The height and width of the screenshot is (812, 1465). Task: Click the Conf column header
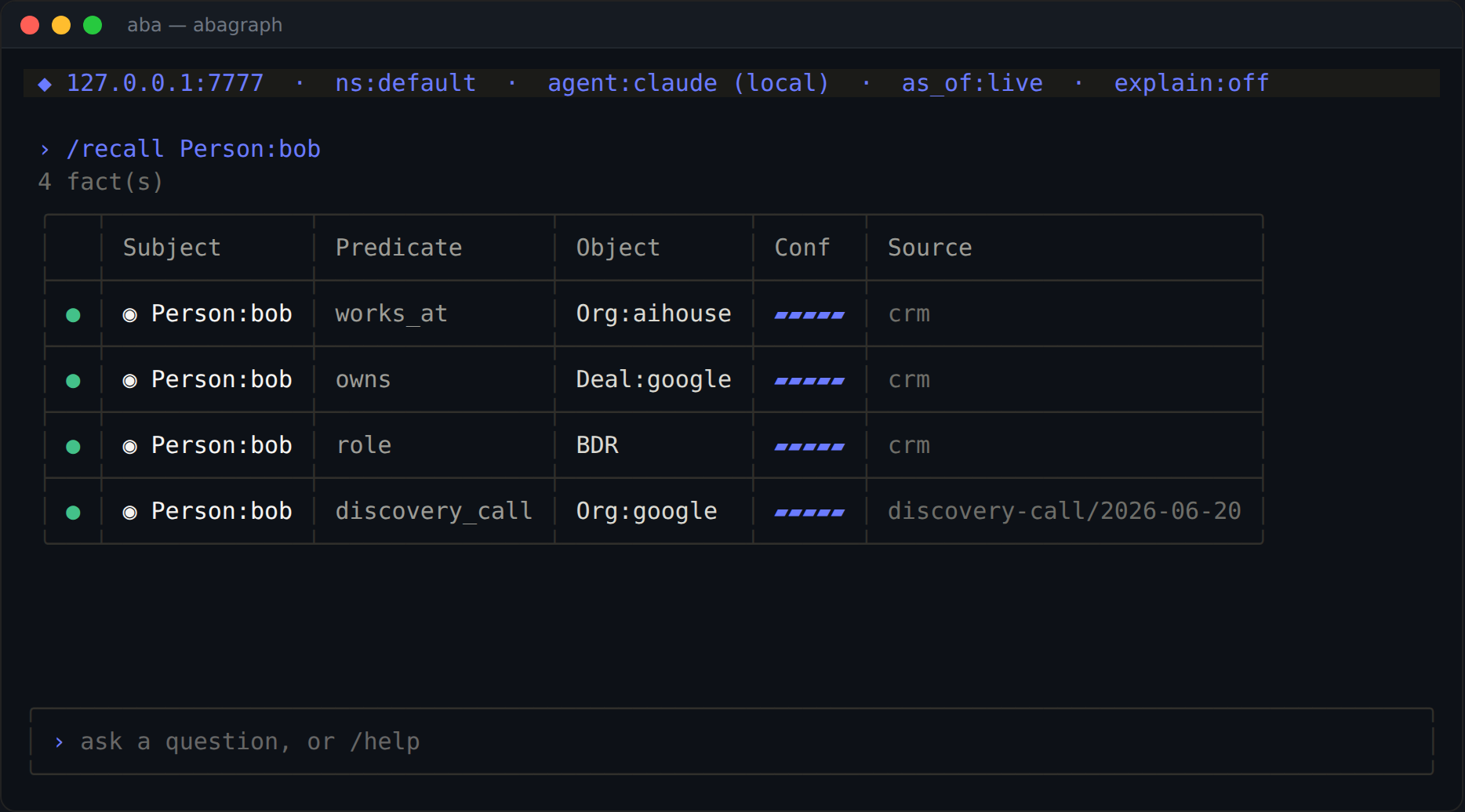coord(802,248)
